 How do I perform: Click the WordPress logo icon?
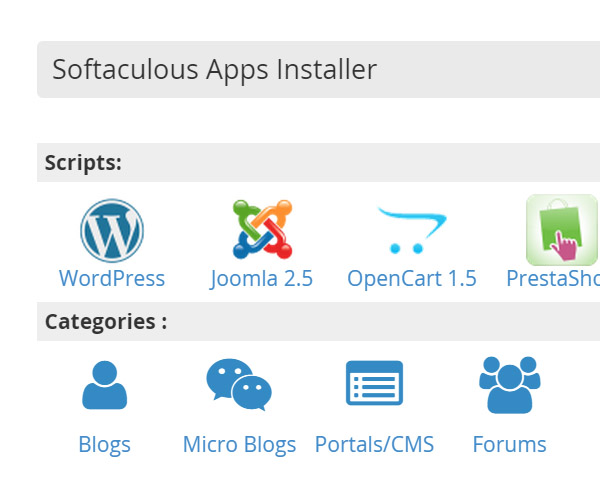112,231
